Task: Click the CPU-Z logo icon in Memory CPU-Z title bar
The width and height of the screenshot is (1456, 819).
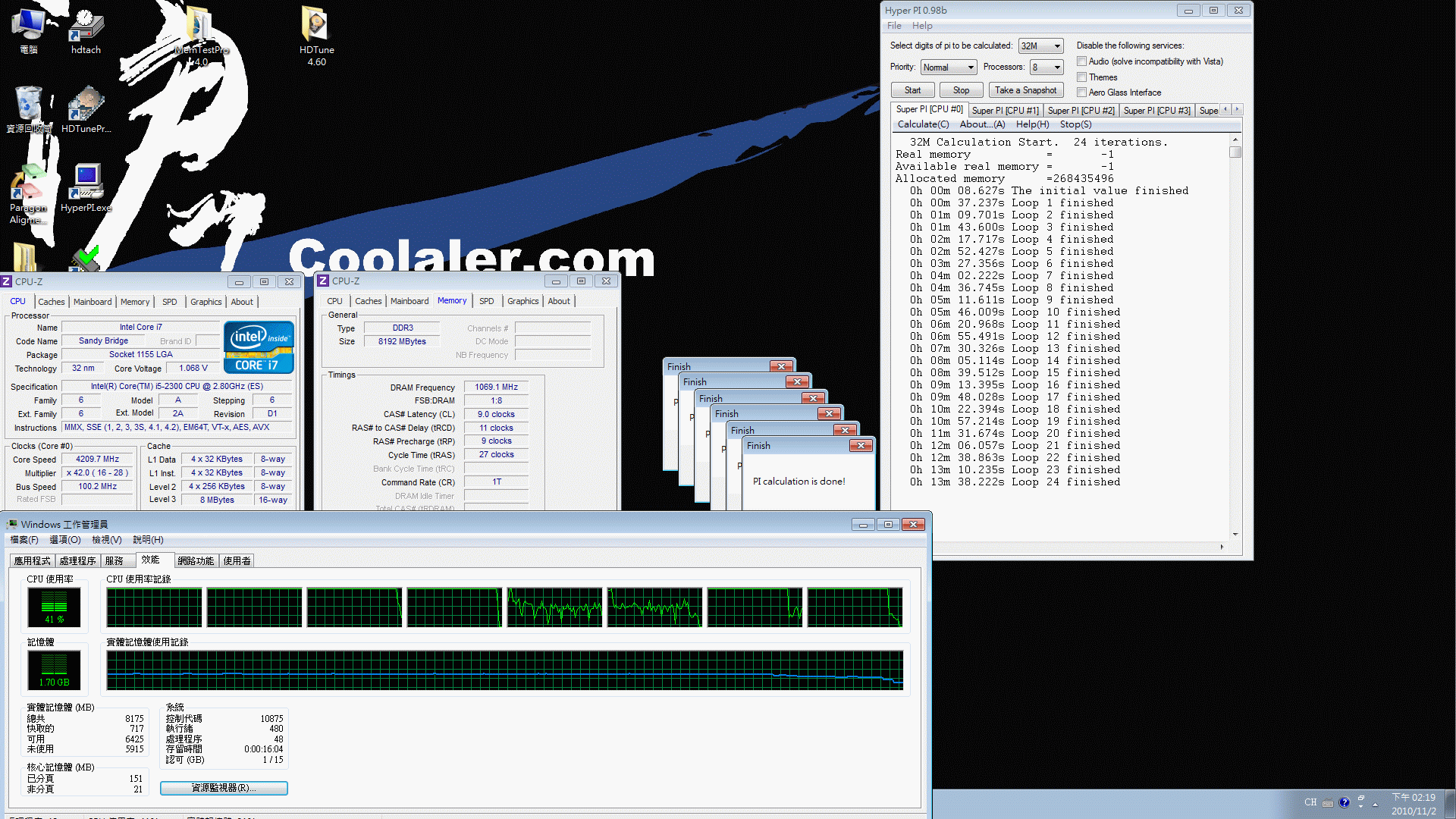Action: (x=324, y=281)
